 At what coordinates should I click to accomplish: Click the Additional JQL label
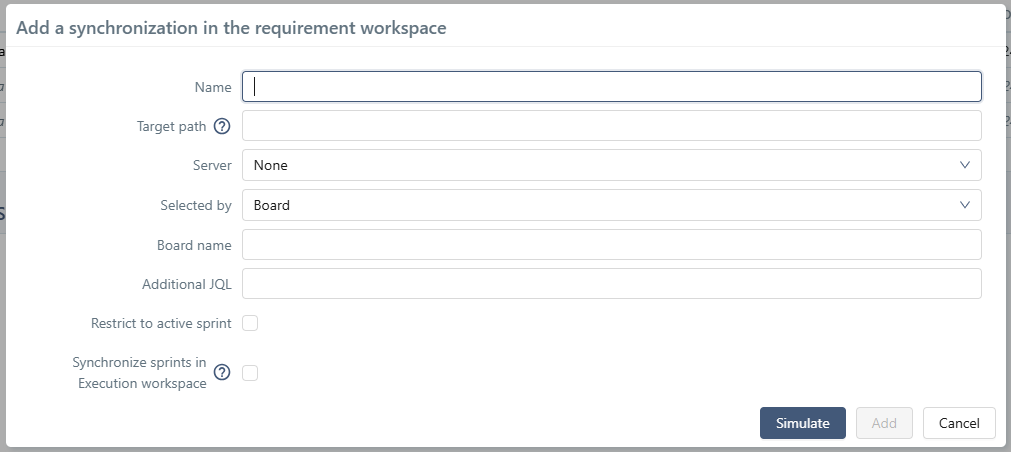point(186,284)
